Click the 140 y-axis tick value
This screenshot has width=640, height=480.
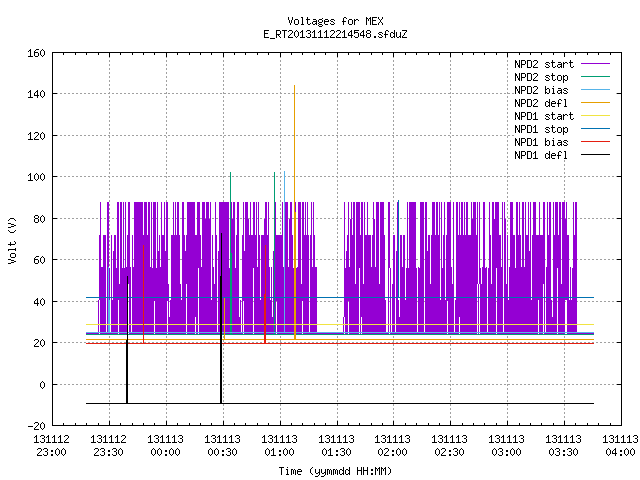click(36, 94)
